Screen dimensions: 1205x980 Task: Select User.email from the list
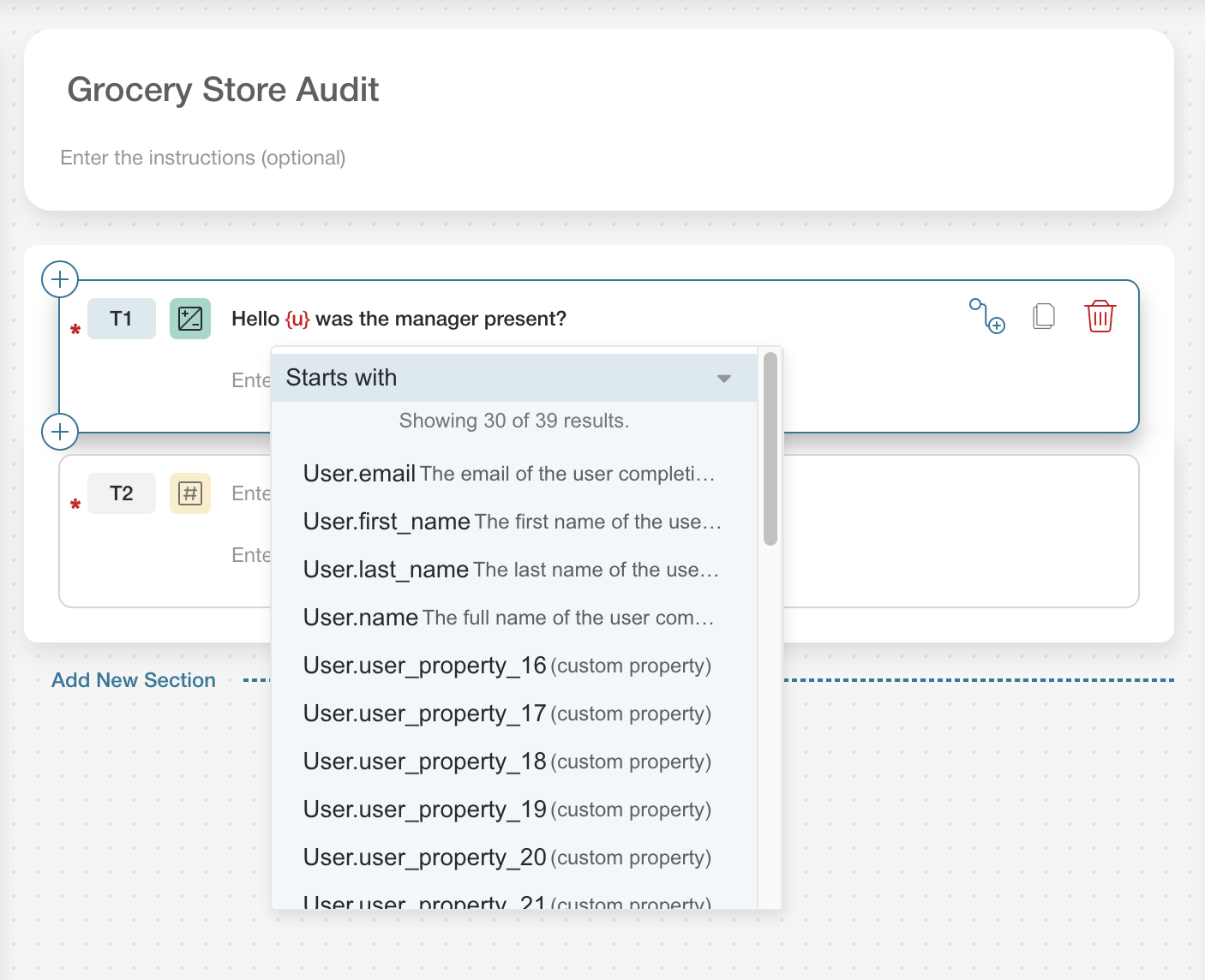pos(509,474)
